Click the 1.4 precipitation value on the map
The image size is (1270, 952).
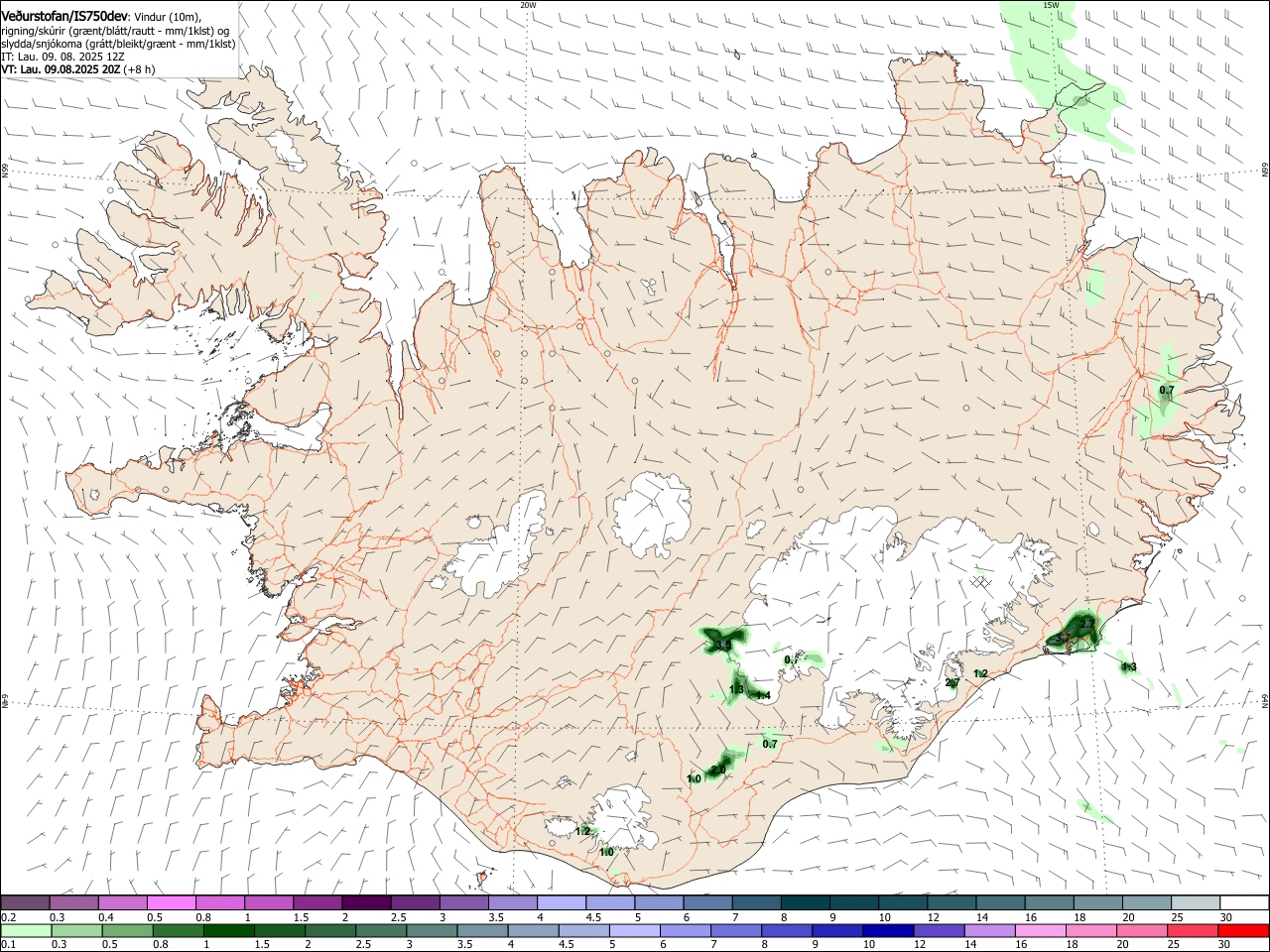[763, 695]
